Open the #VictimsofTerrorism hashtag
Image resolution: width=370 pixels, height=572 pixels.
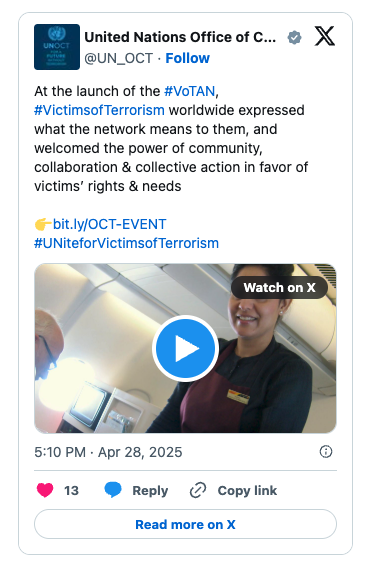[x=99, y=110]
